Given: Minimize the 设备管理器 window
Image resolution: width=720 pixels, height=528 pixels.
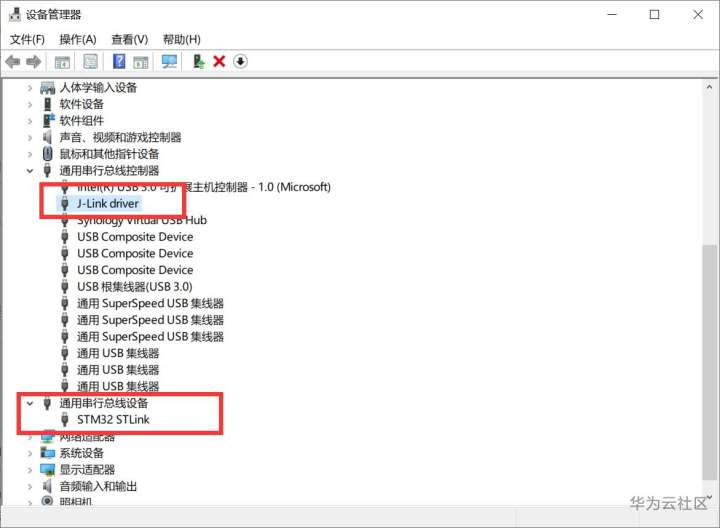Looking at the screenshot, I should (612, 14).
